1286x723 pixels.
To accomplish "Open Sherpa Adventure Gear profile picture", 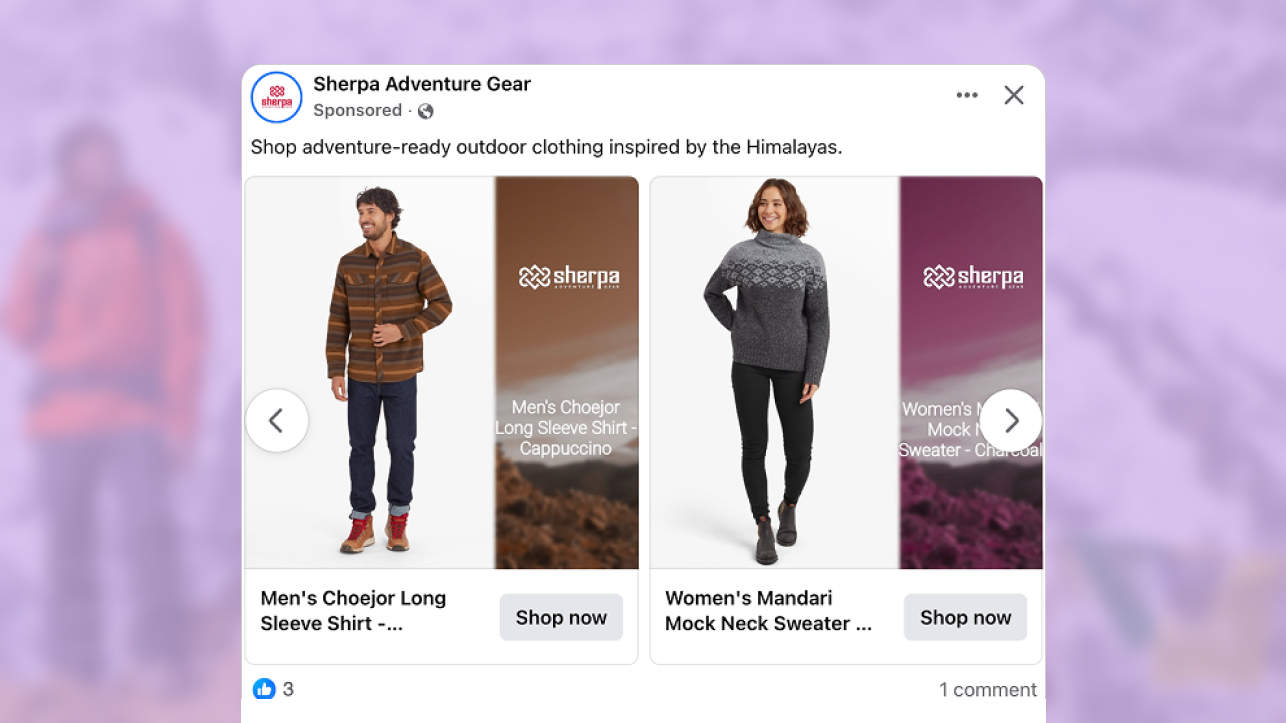I will (276, 97).
